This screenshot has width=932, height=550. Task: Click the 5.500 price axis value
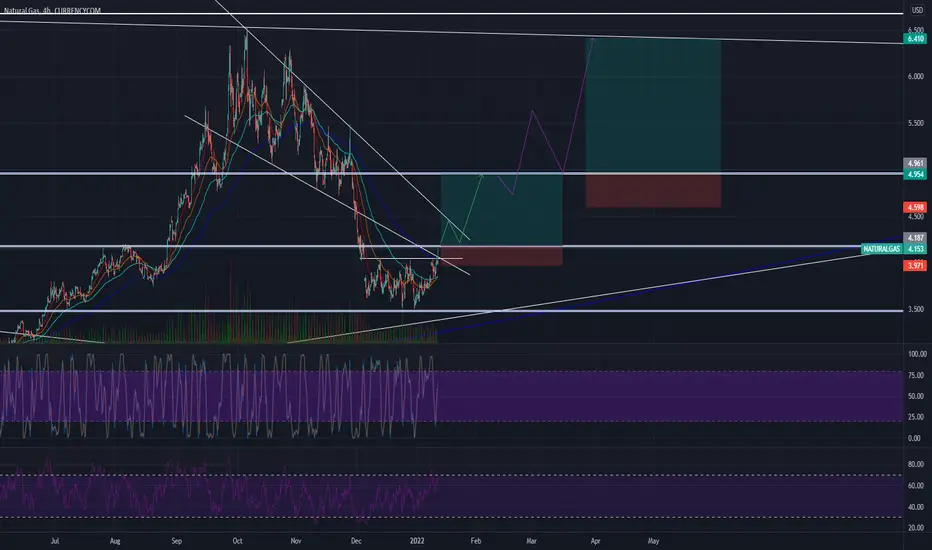point(915,123)
